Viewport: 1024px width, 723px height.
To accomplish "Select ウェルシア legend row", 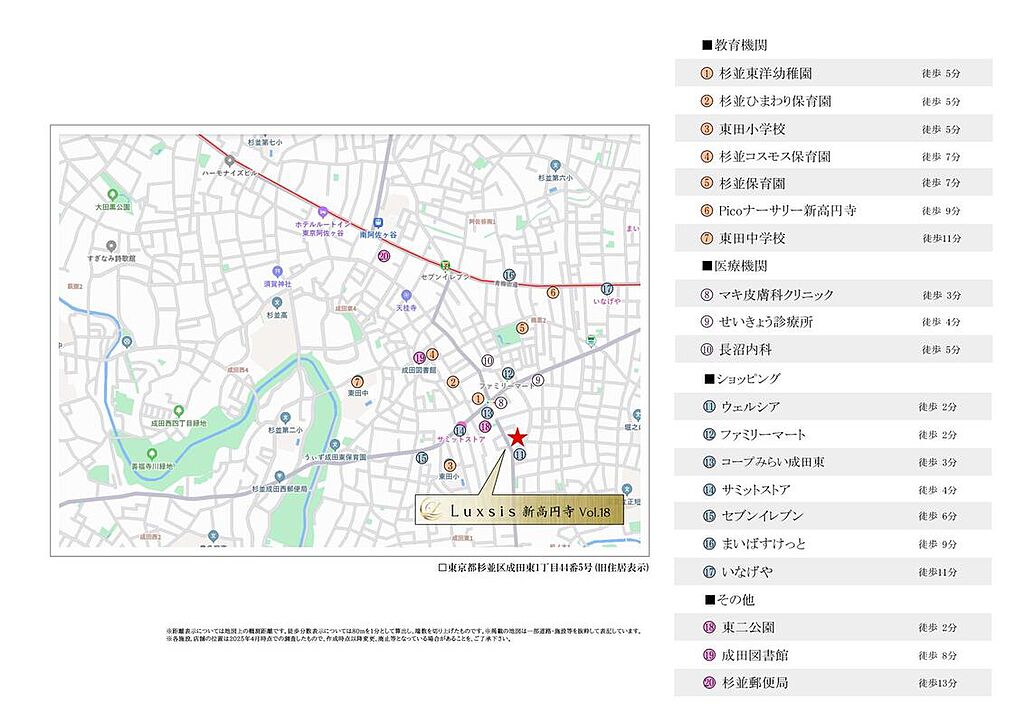I will pos(833,406).
